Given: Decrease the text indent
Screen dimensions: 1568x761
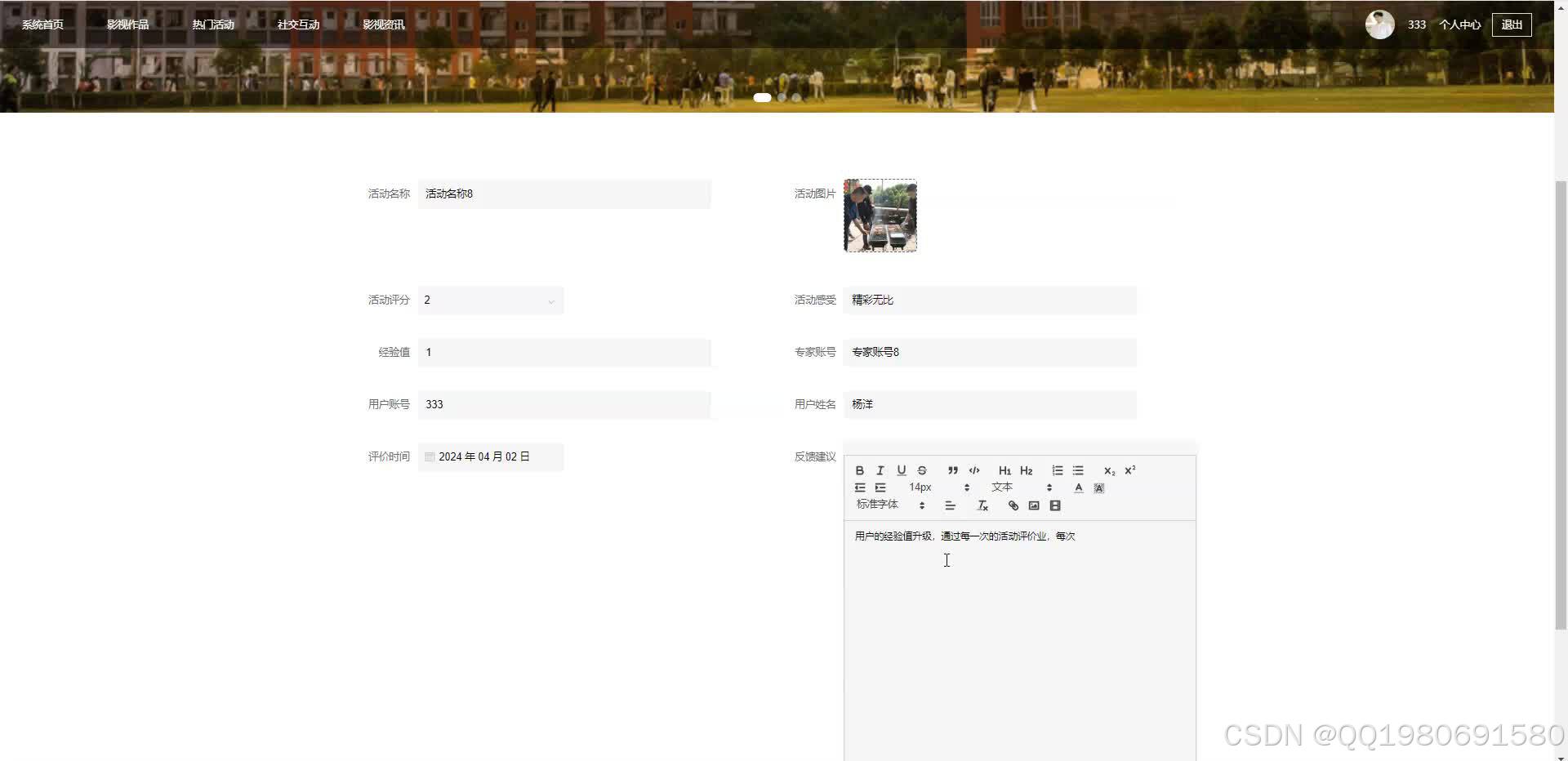Looking at the screenshot, I should tap(860, 487).
